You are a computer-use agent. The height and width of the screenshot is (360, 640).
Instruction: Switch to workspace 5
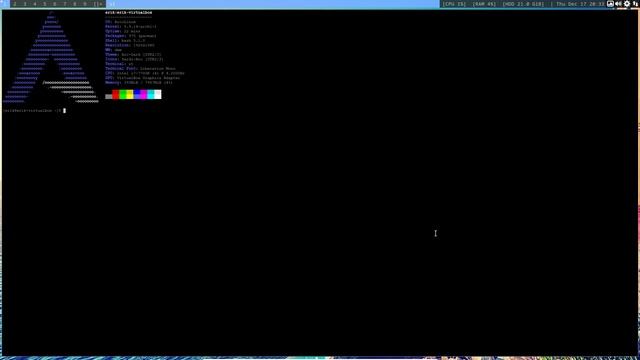[x=44, y=4]
